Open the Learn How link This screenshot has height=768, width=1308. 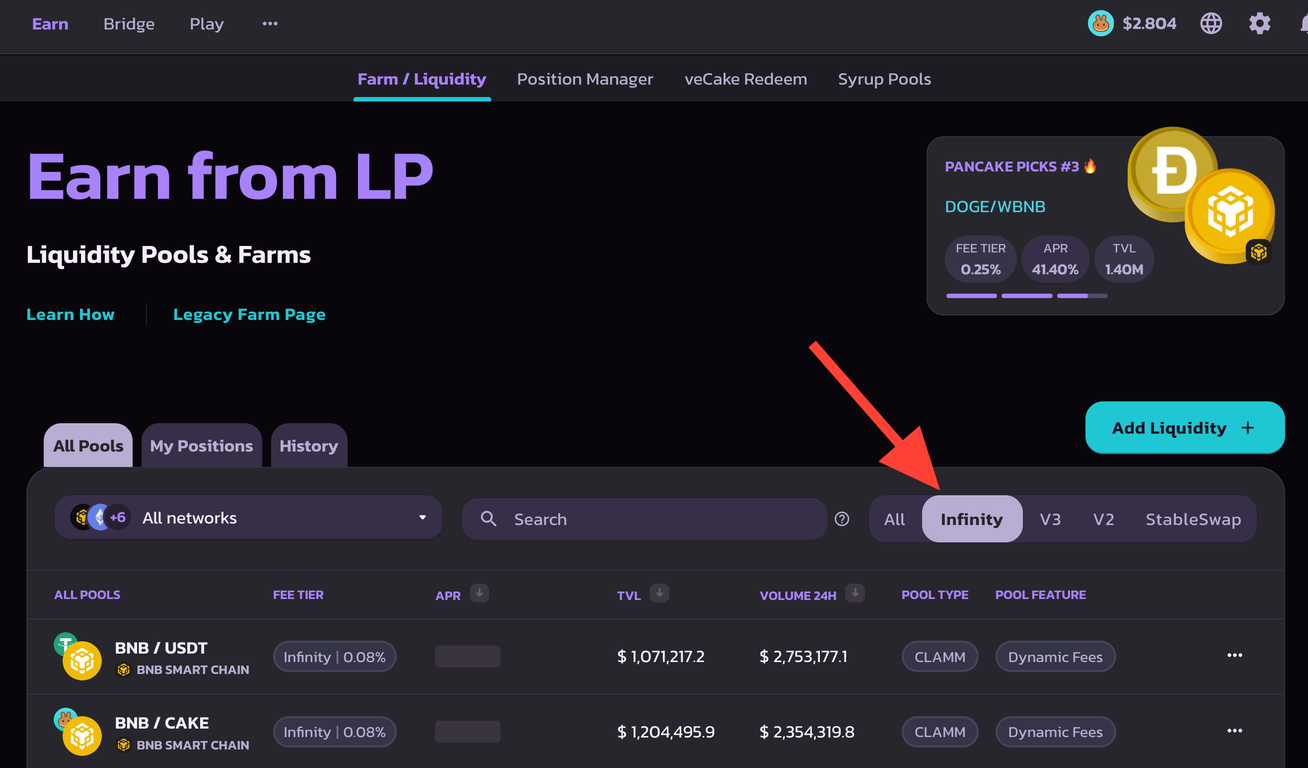click(70, 314)
